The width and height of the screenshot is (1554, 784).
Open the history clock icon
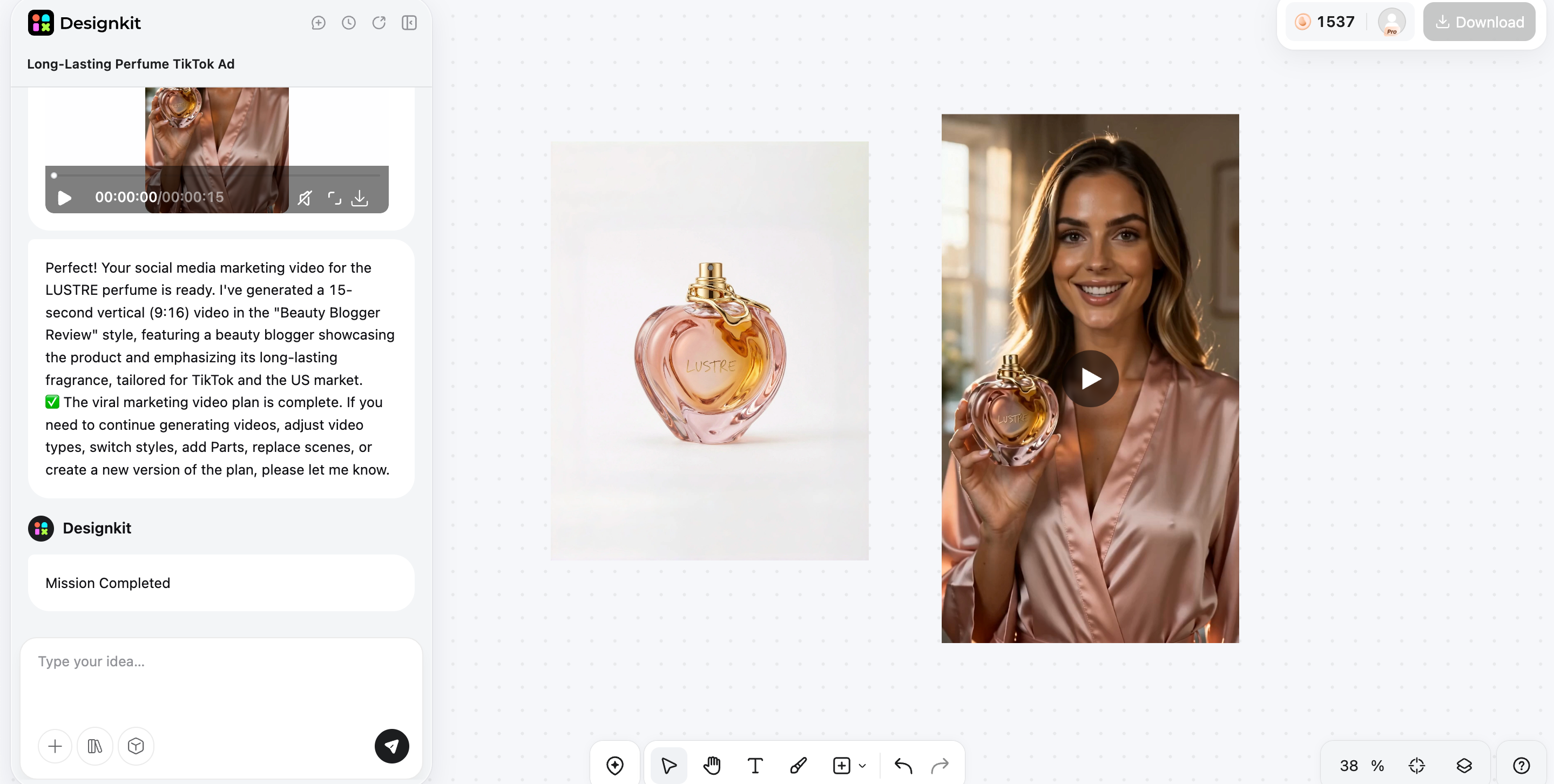[x=349, y=23]
